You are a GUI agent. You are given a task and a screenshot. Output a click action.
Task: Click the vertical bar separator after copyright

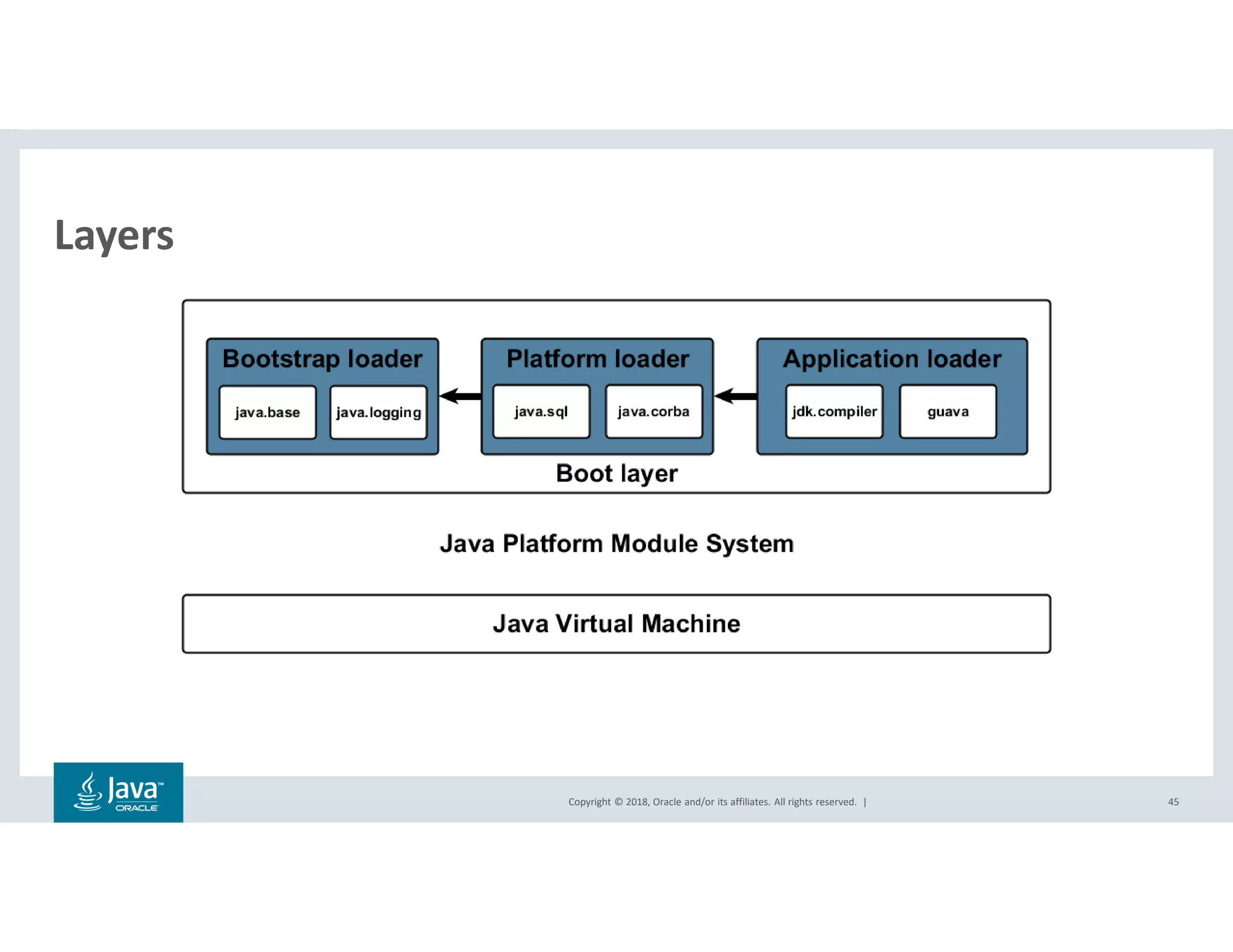click(865, 802)
